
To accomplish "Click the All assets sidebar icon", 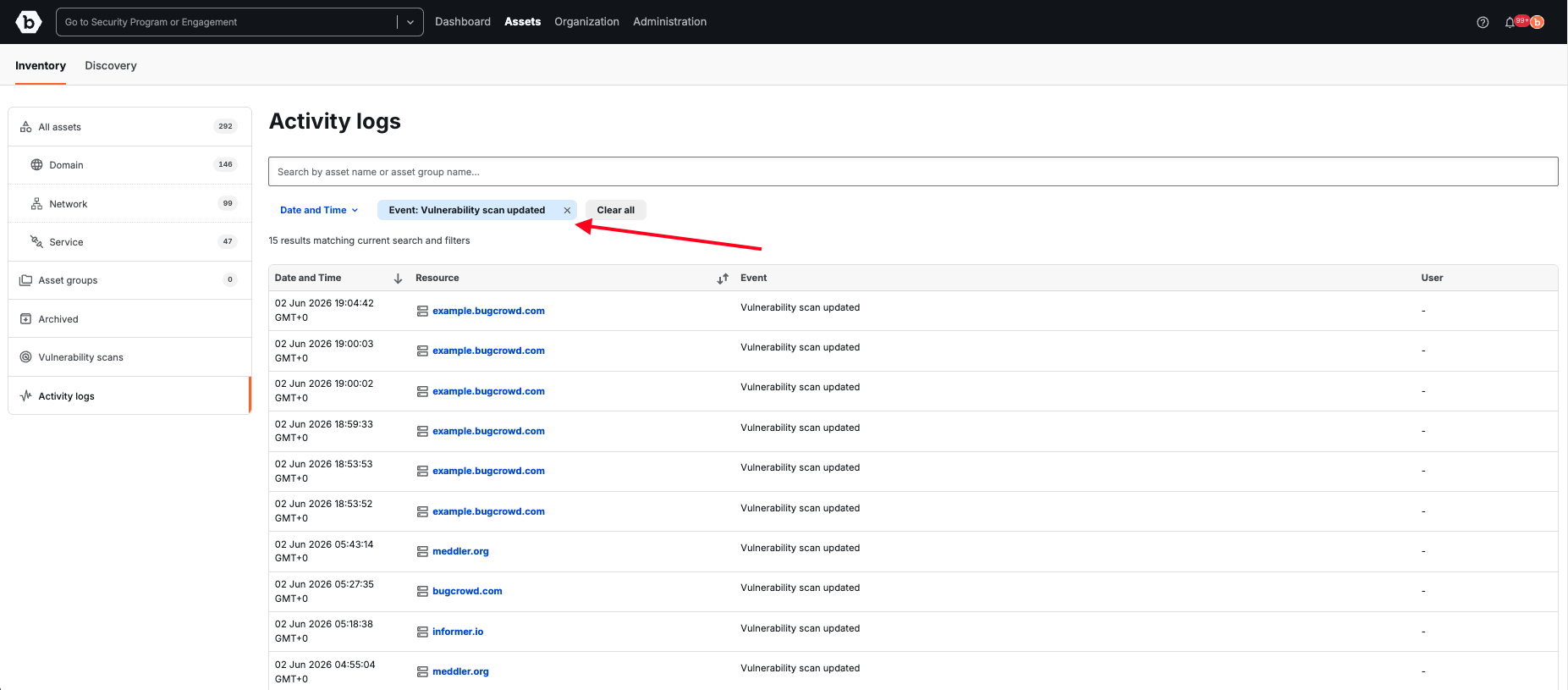I will (26, 127).
